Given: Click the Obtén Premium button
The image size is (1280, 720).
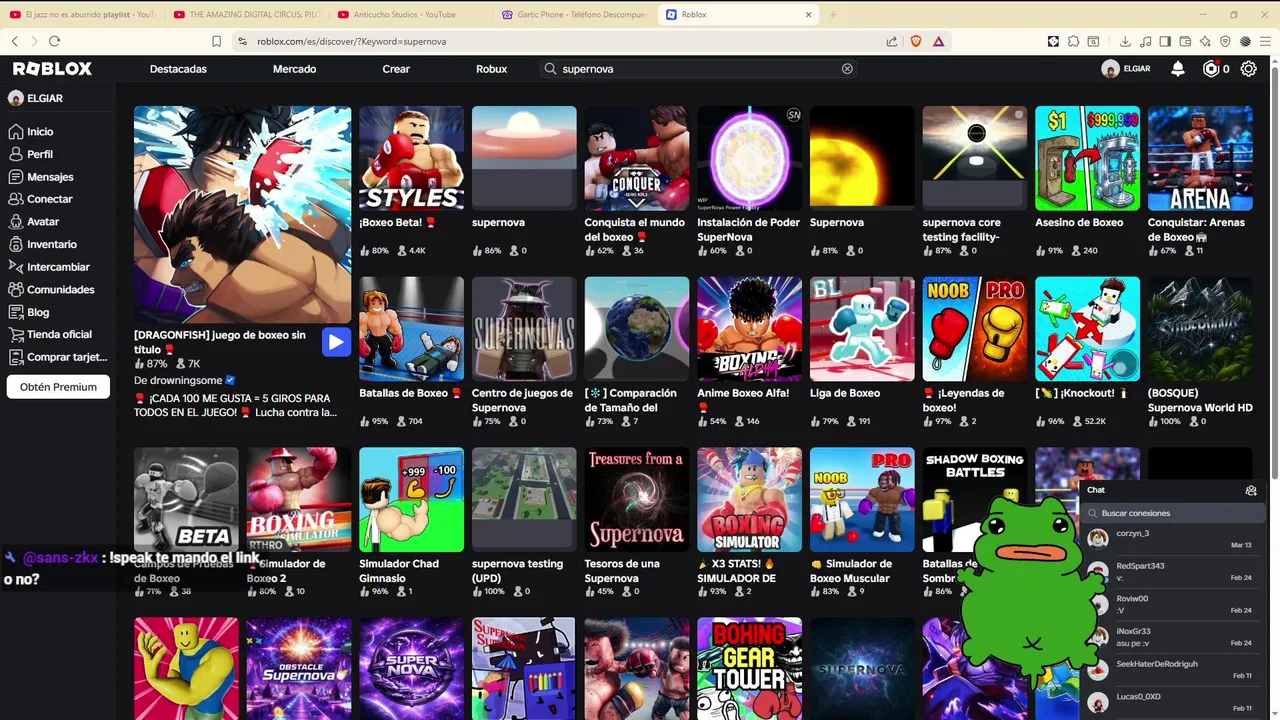Looking at the screenshot, I should point(58,387).
